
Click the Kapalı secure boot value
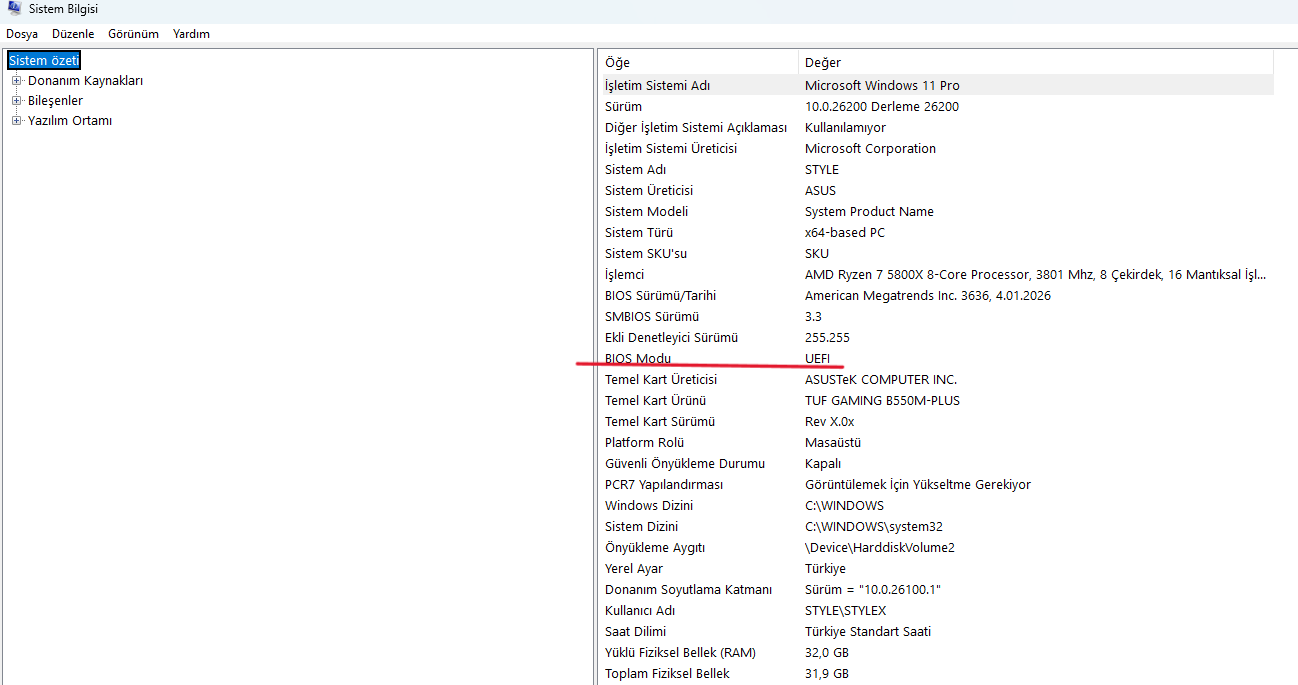(823, 464)
